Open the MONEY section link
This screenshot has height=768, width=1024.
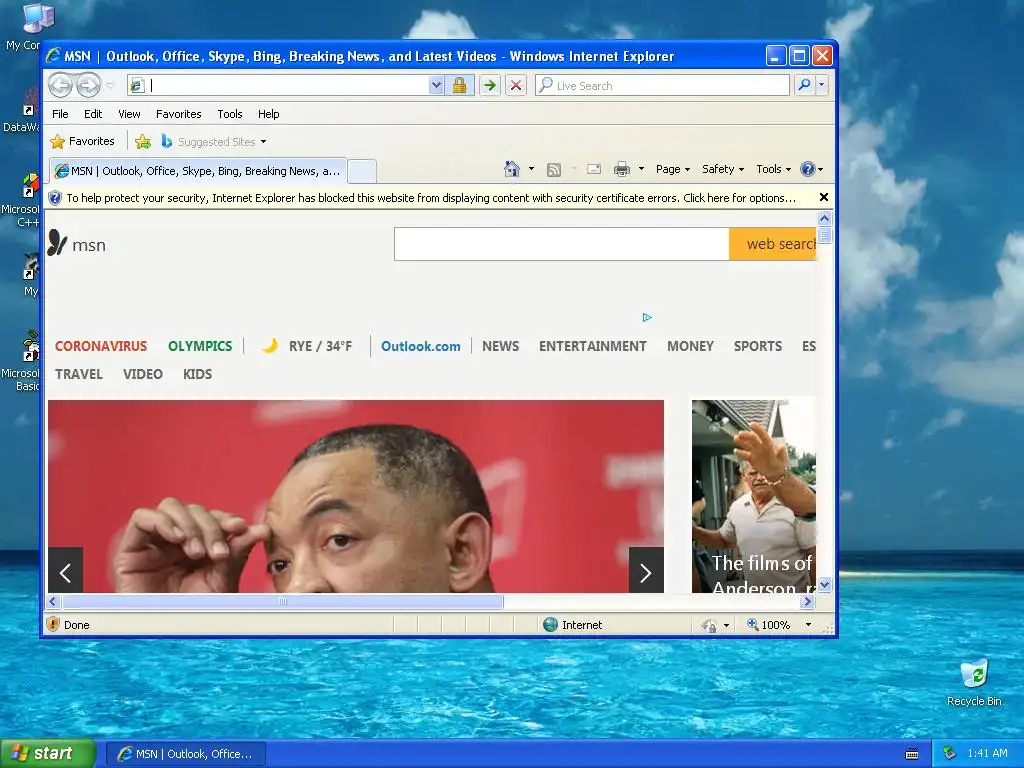click(x=690, y=346)
